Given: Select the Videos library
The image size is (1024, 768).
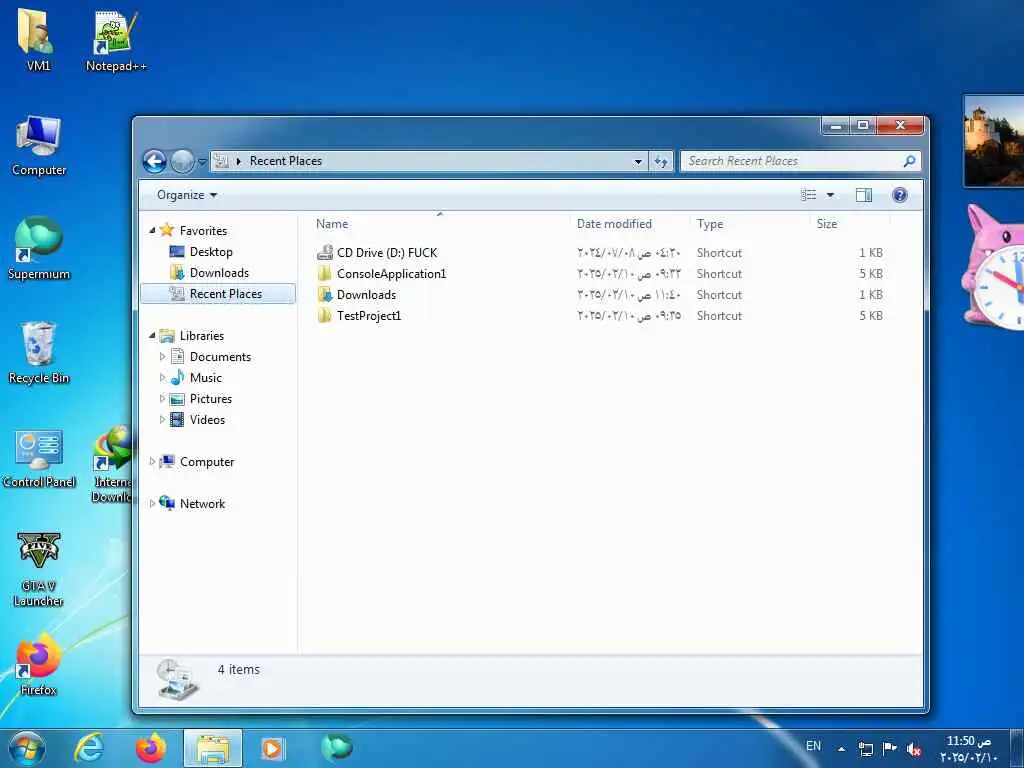Looking at the screenshot, I should [207, 419].
